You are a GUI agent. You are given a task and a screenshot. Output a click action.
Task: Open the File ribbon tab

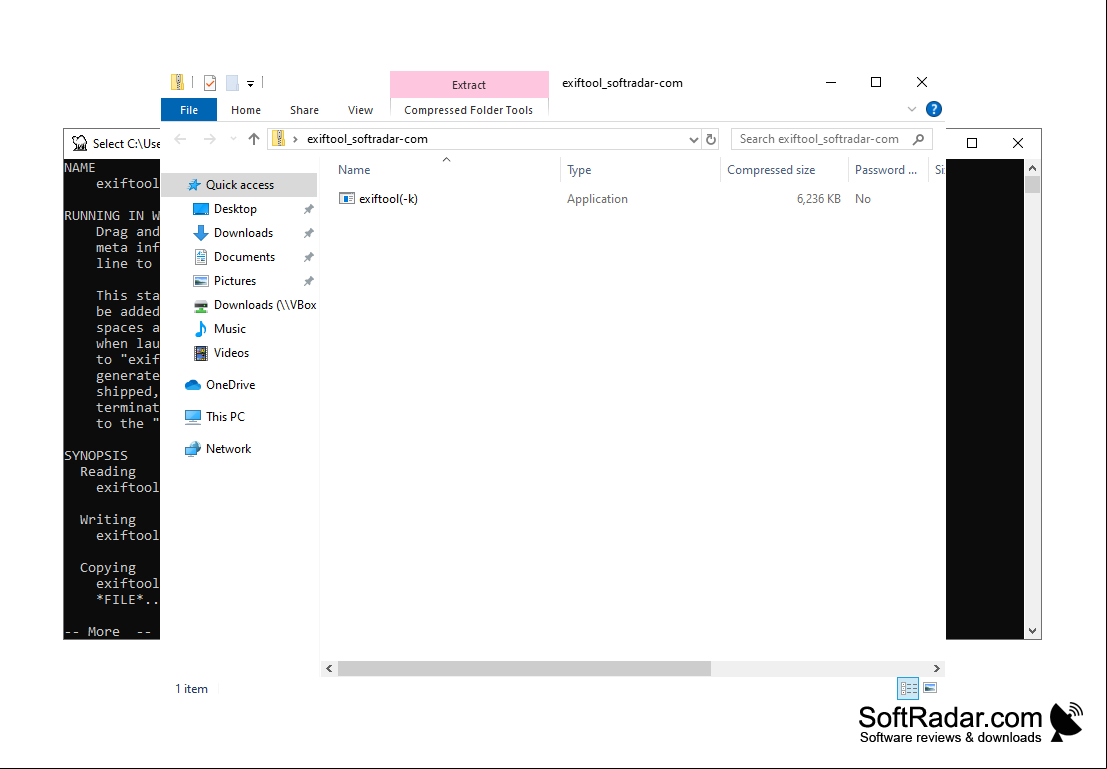click(x=189, y=110)
